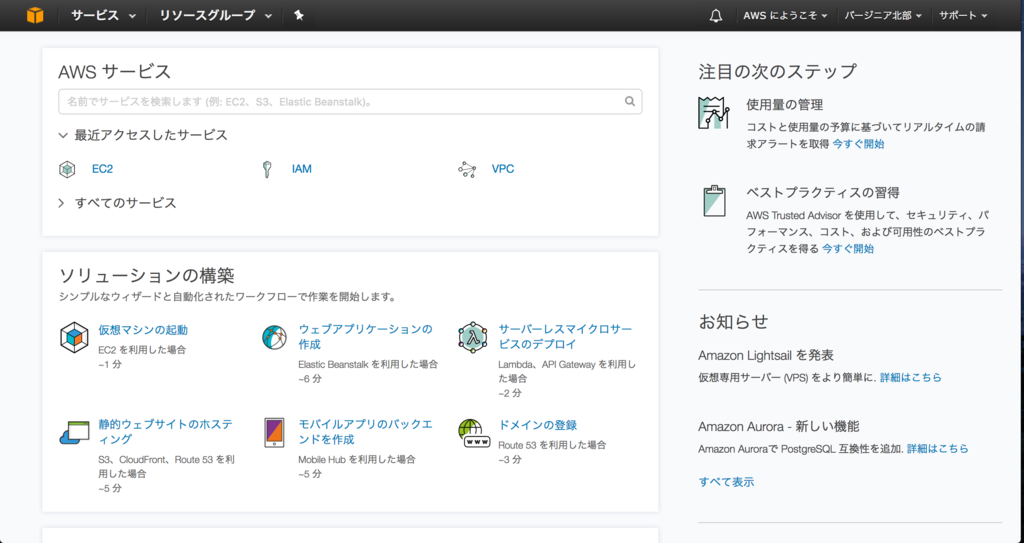Viewport: 1024px width, 543px height.
Task: Click the service search input field
Action: click(350, 101)
